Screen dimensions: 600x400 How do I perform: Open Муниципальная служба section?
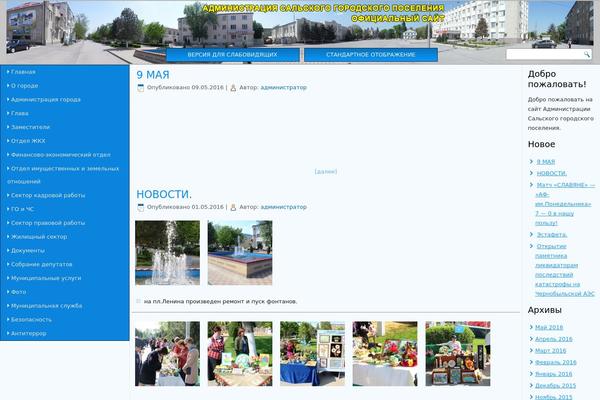pos(46,306)
